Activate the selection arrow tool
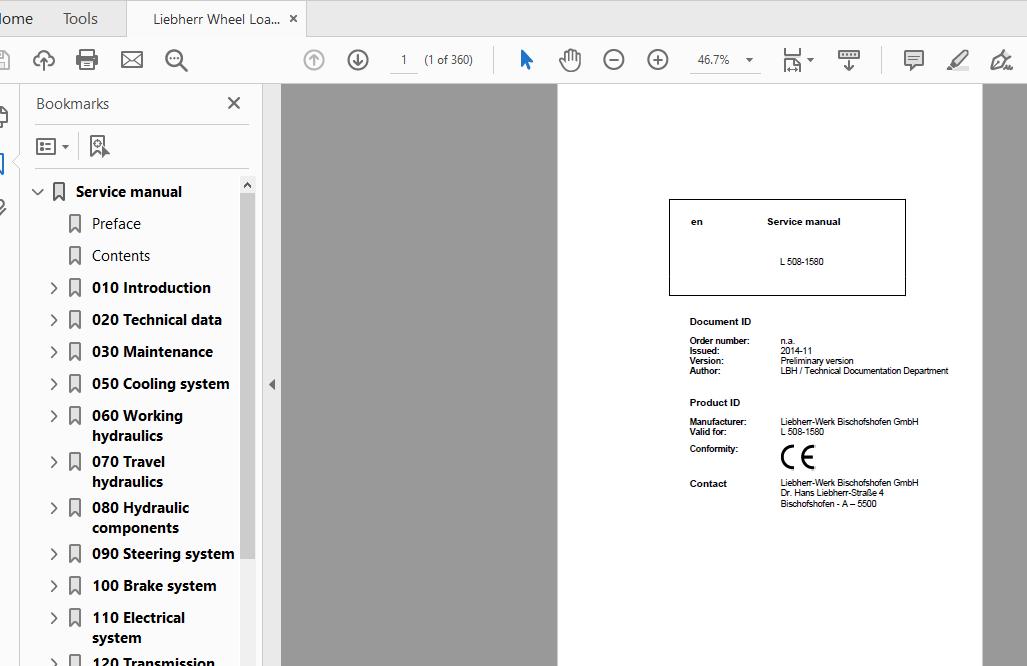Screen dimensions: 1027x666 526,60
